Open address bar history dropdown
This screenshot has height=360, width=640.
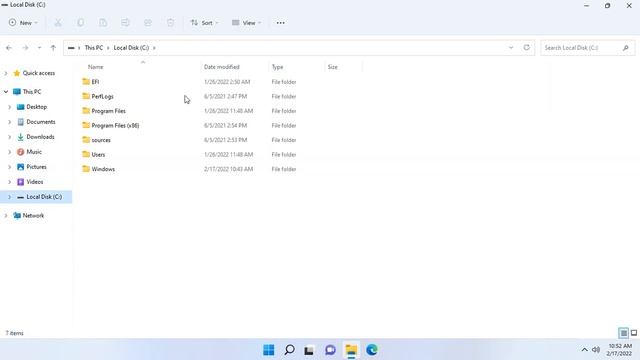click(511, 48)
